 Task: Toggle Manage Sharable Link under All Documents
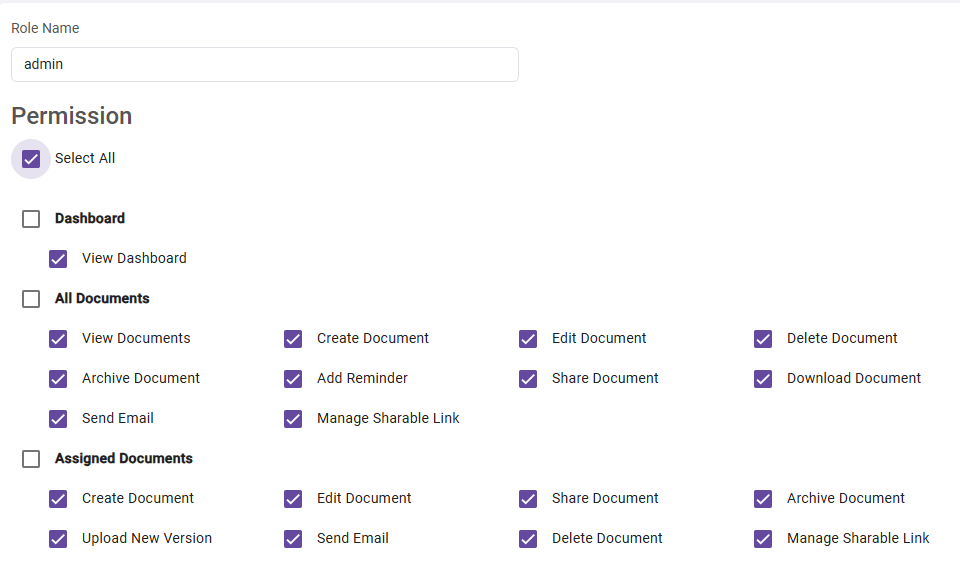point(293,419)
